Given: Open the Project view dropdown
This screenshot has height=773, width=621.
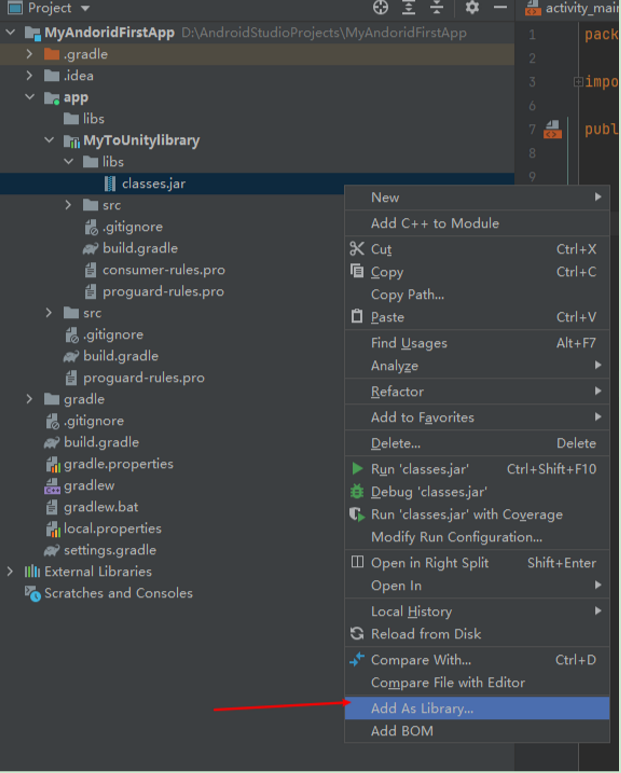Looking at the screenshot, I should pyautogui.click(x=85, y=8).
